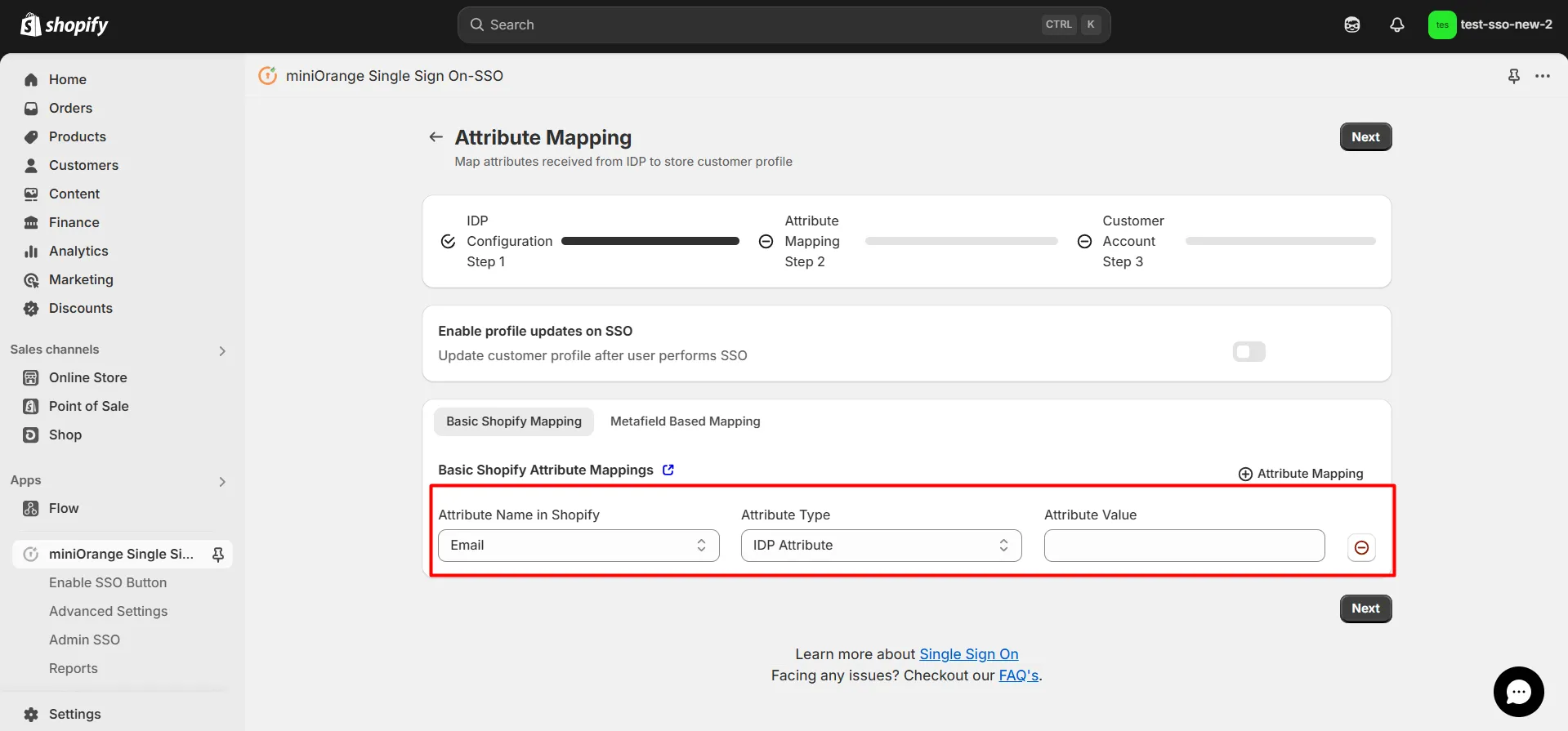Open the test-sso-new-2 account menu
The image size is (1568, 731).
1491,25
